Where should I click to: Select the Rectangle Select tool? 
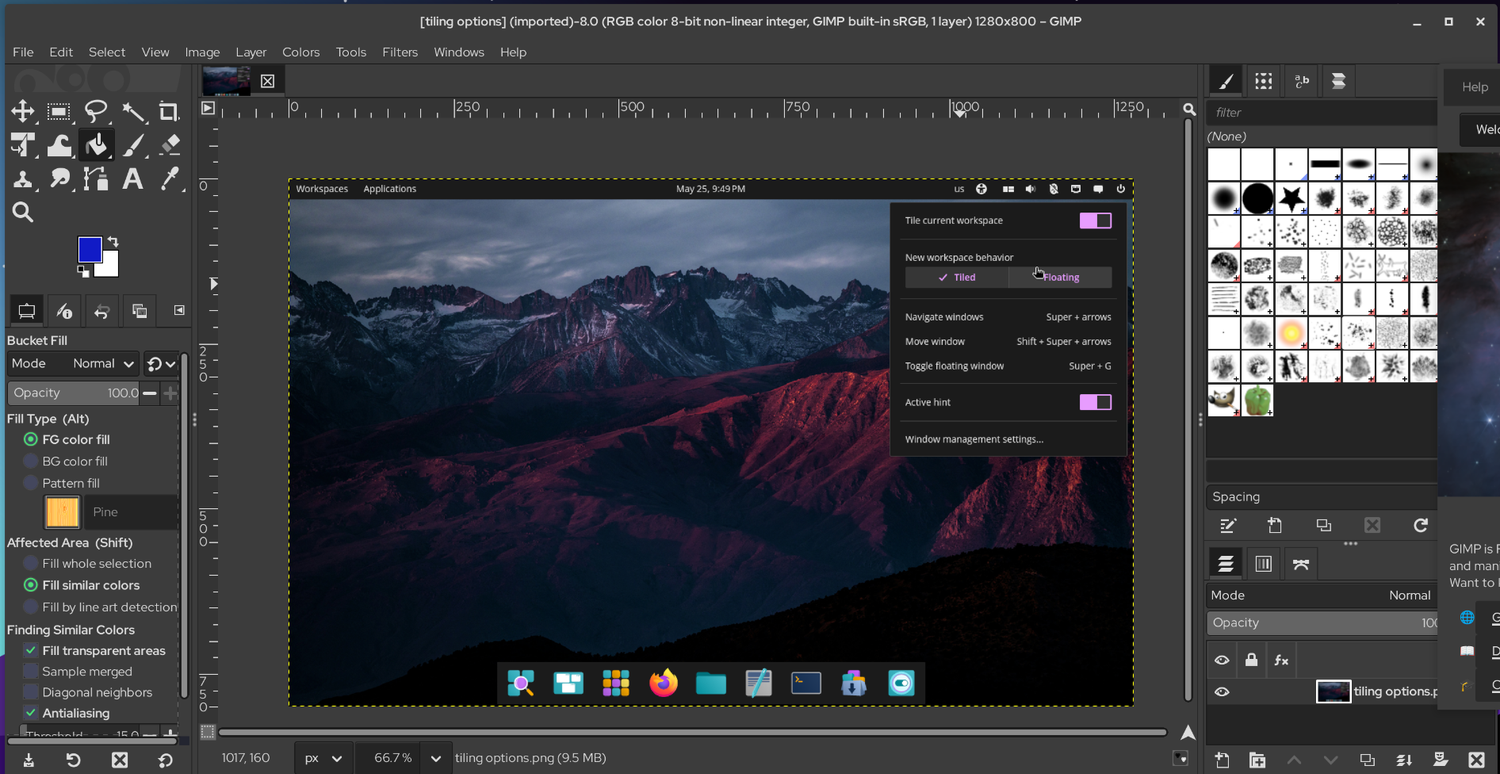[59, 112]
